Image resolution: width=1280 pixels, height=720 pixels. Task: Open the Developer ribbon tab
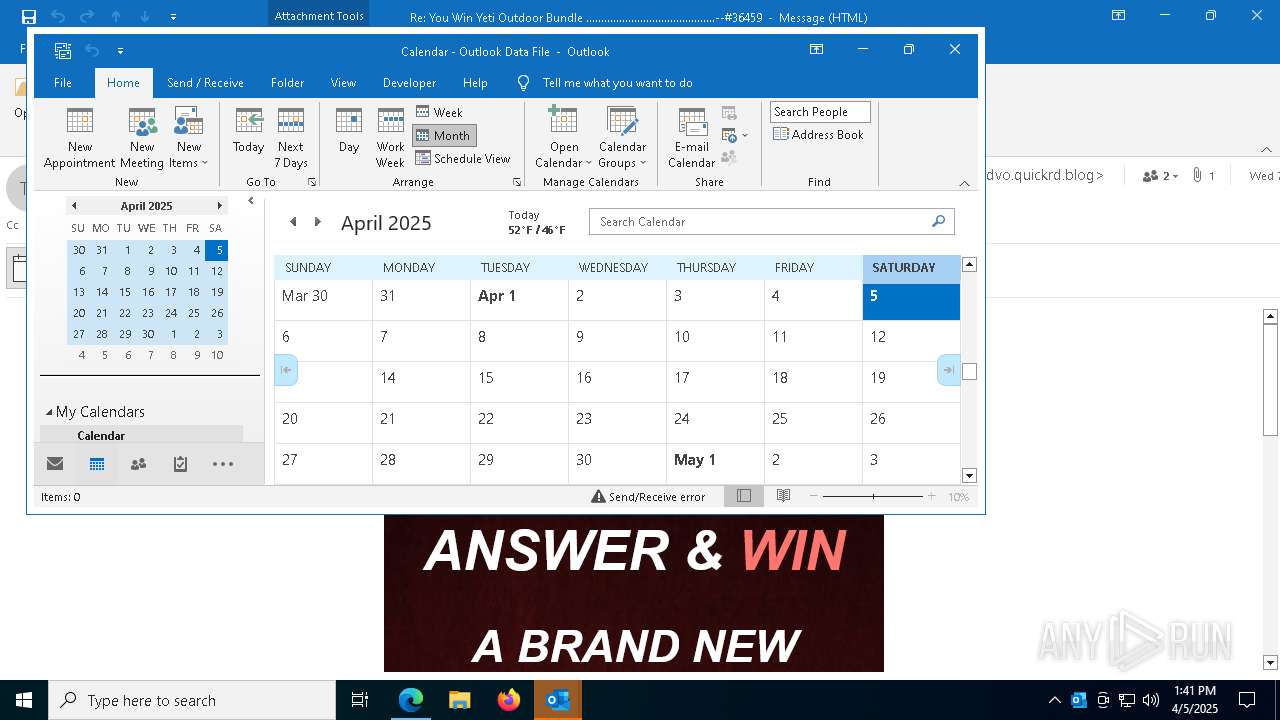(x=409, y=83)
